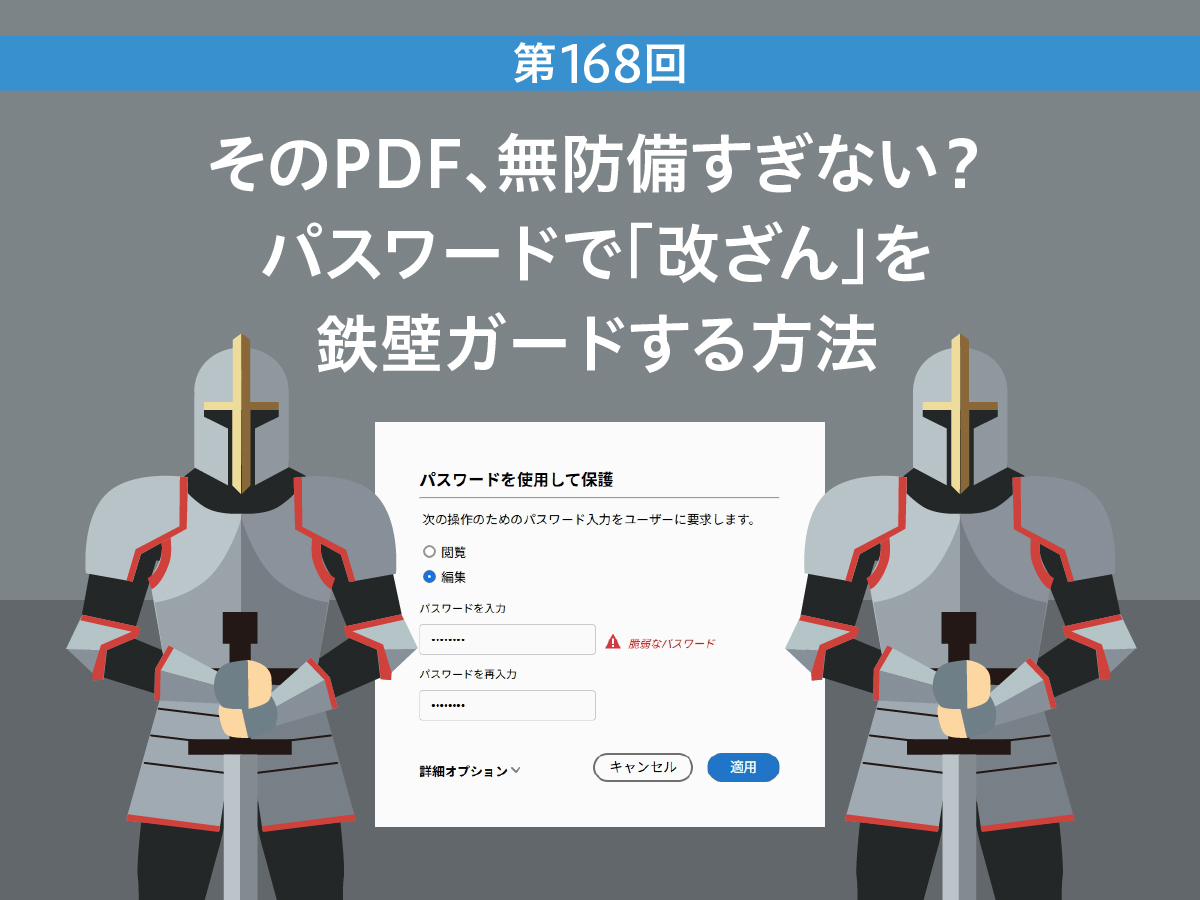
Task: Select the 編集 radio button
Action: (430, 577)
